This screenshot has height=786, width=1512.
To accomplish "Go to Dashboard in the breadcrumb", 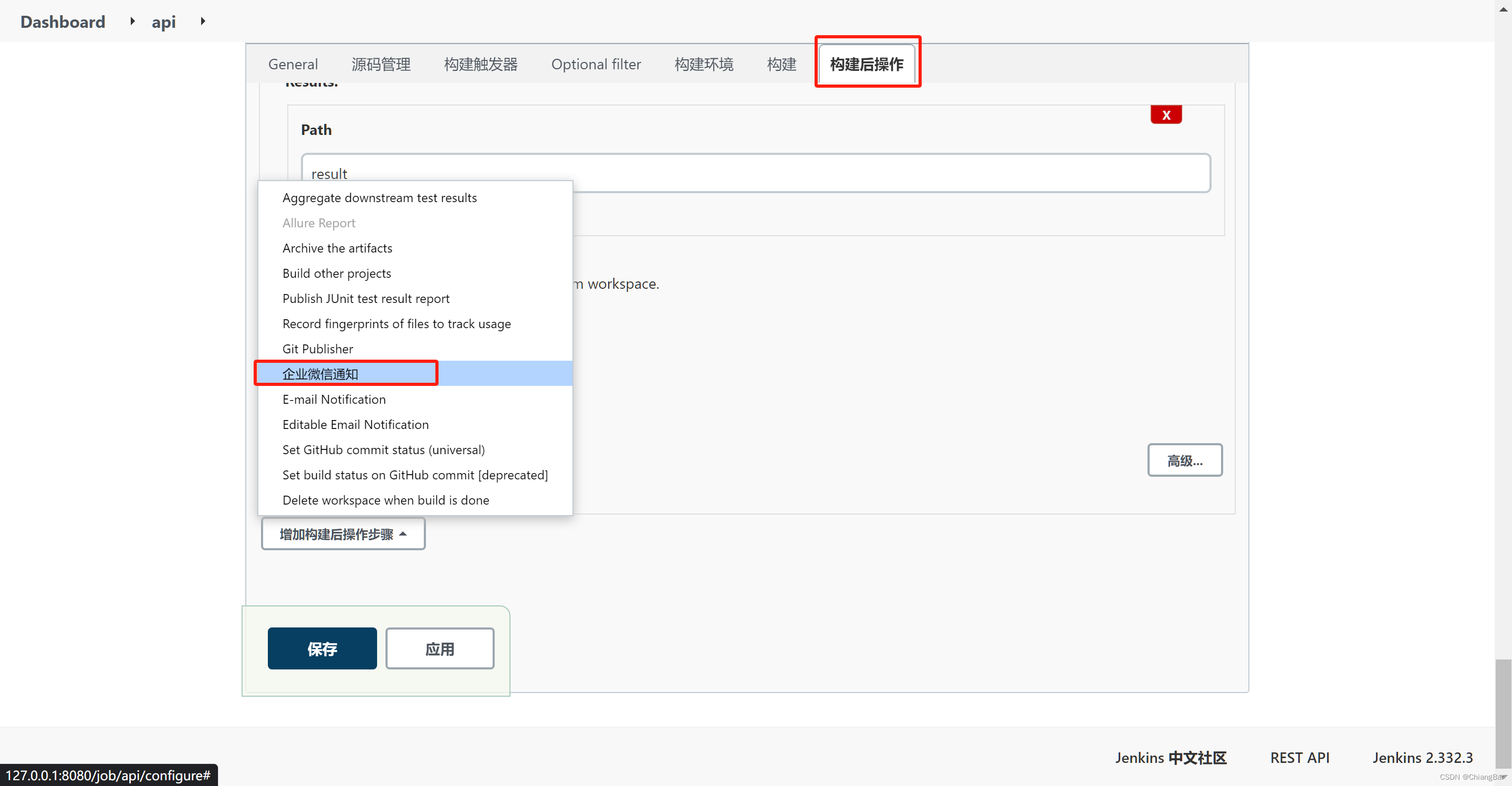I will (x=63, y=22).
